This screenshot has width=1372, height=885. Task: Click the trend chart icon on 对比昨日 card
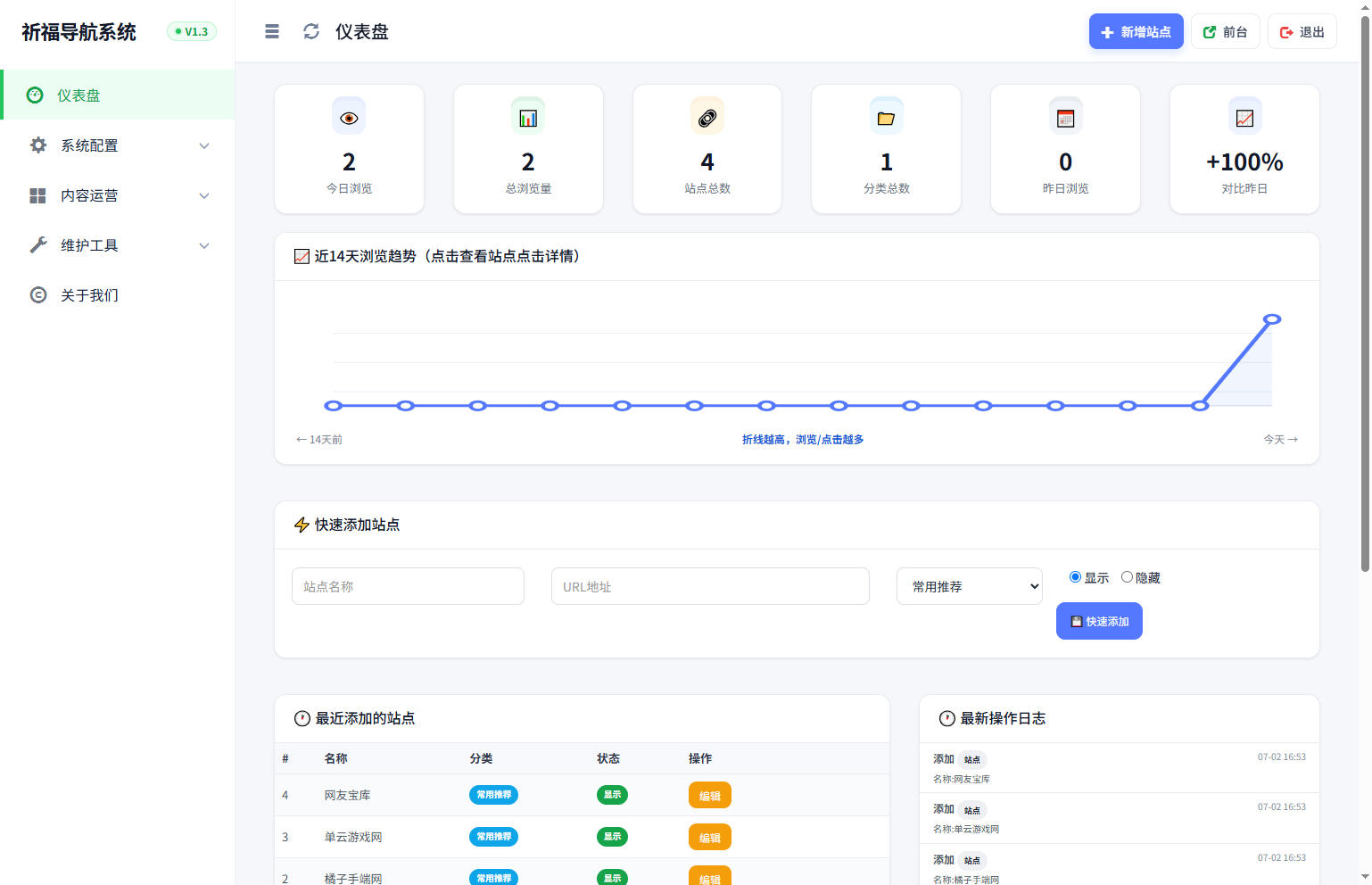tap(1244, 118)
